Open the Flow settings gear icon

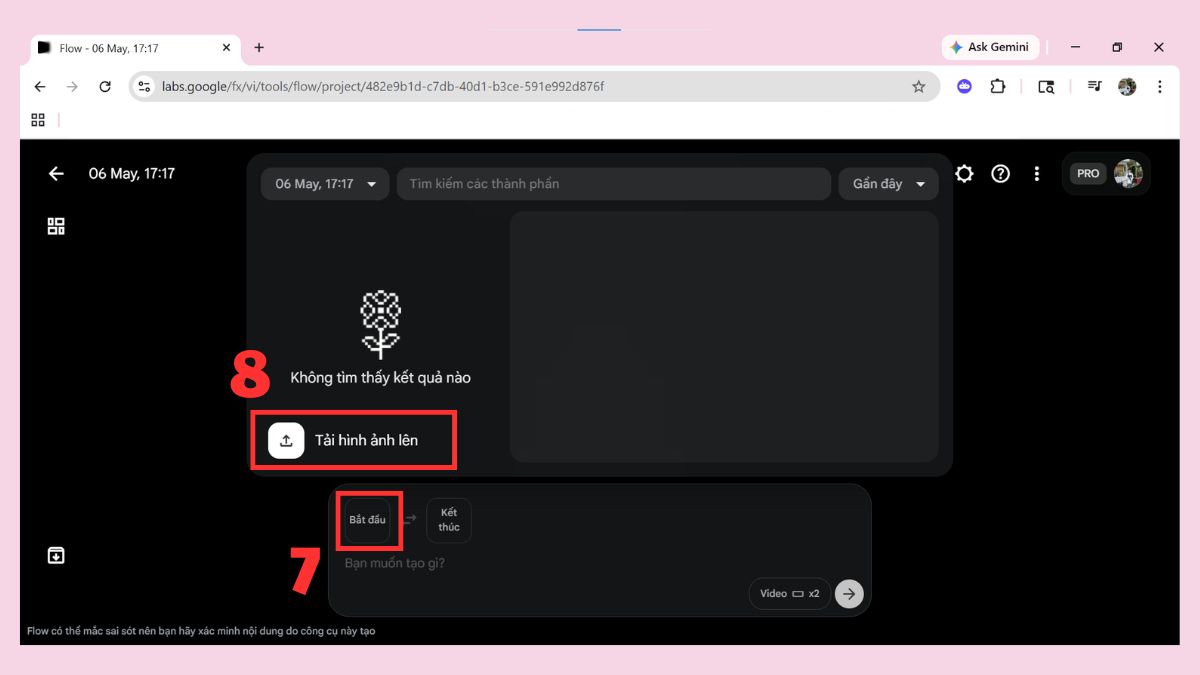click(x=964, y=173)
